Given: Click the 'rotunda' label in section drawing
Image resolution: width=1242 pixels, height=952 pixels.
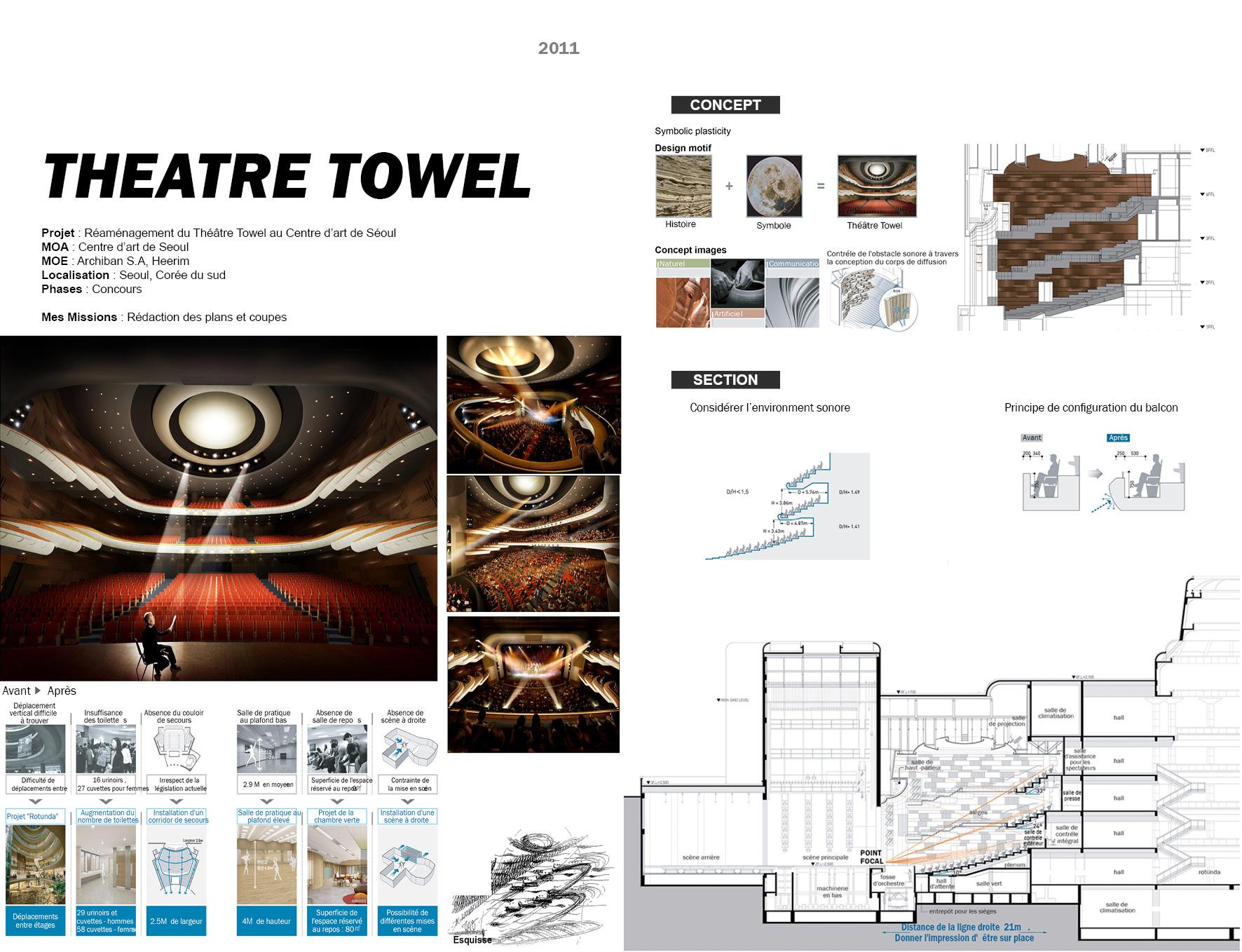Looking at the screenshot, I should coord(1209,872).
